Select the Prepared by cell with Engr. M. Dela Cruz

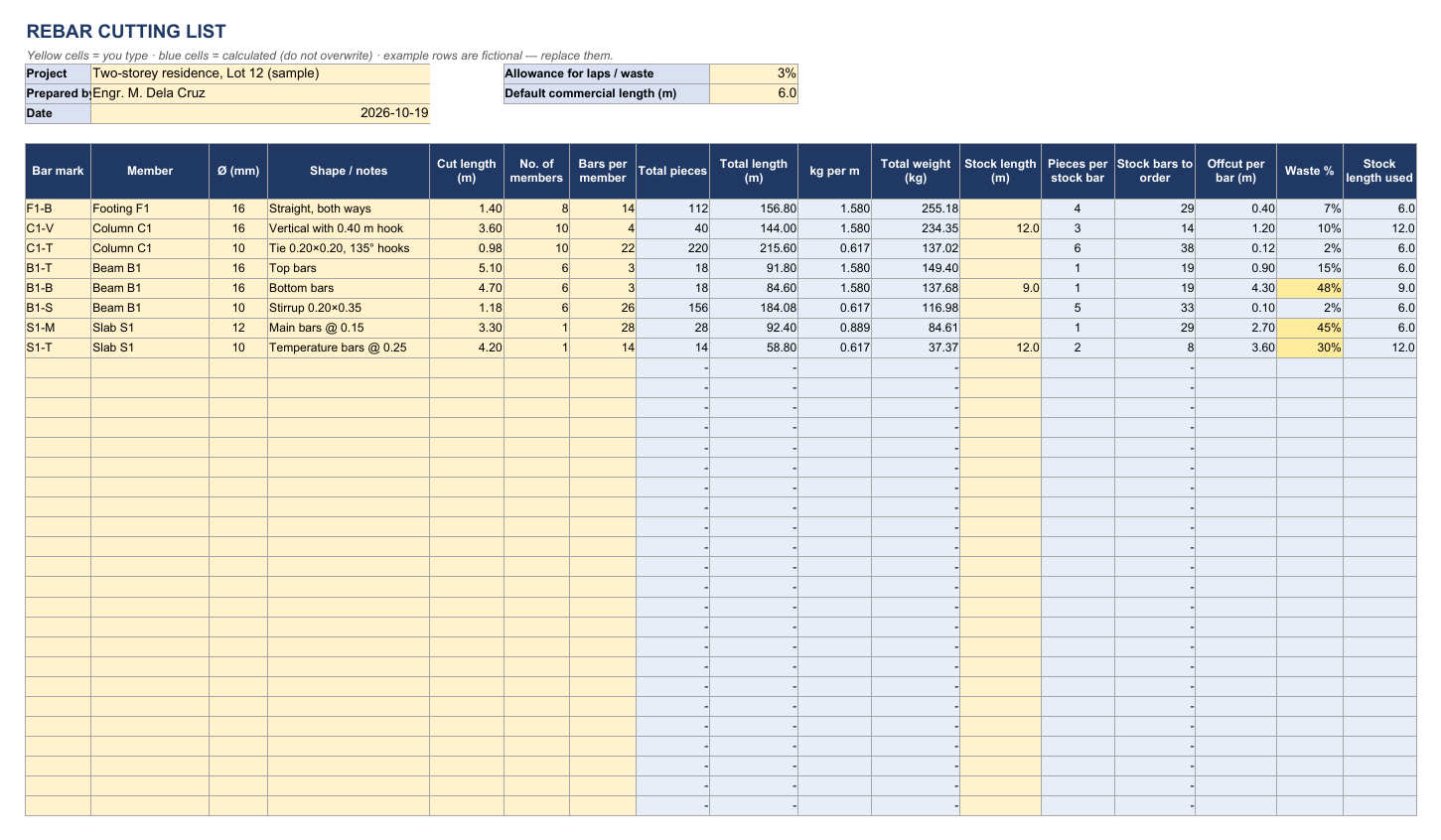tap(260, 93)
